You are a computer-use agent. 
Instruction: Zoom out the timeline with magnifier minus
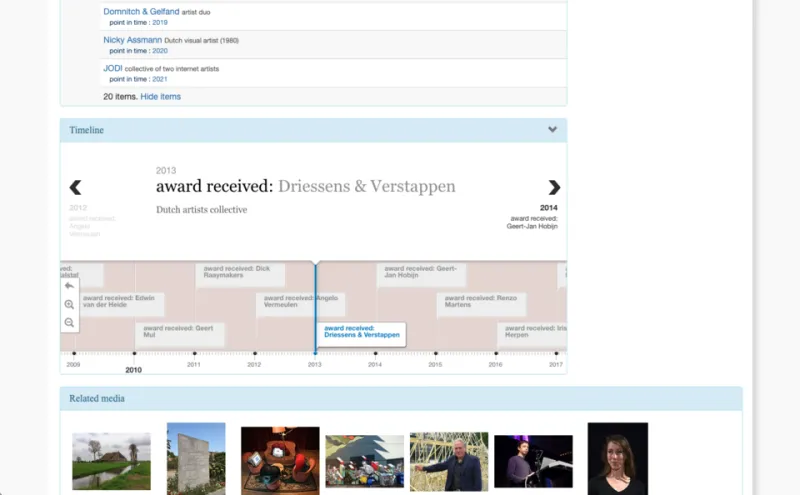pos(69,323)
